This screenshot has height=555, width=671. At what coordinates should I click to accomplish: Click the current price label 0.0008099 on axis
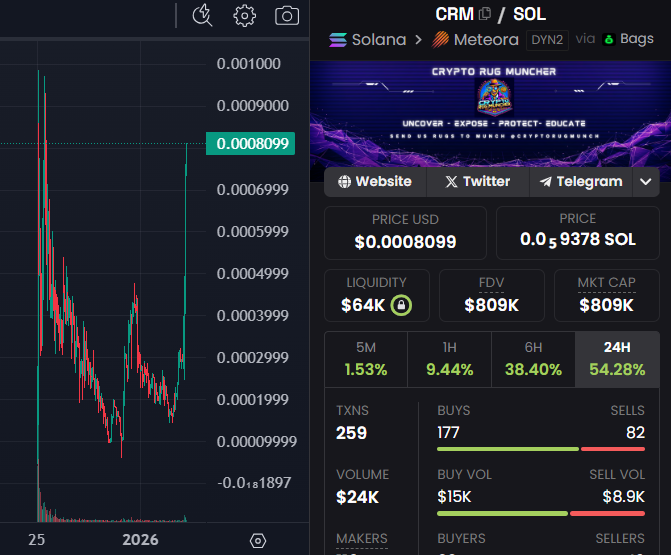point(250,143)
